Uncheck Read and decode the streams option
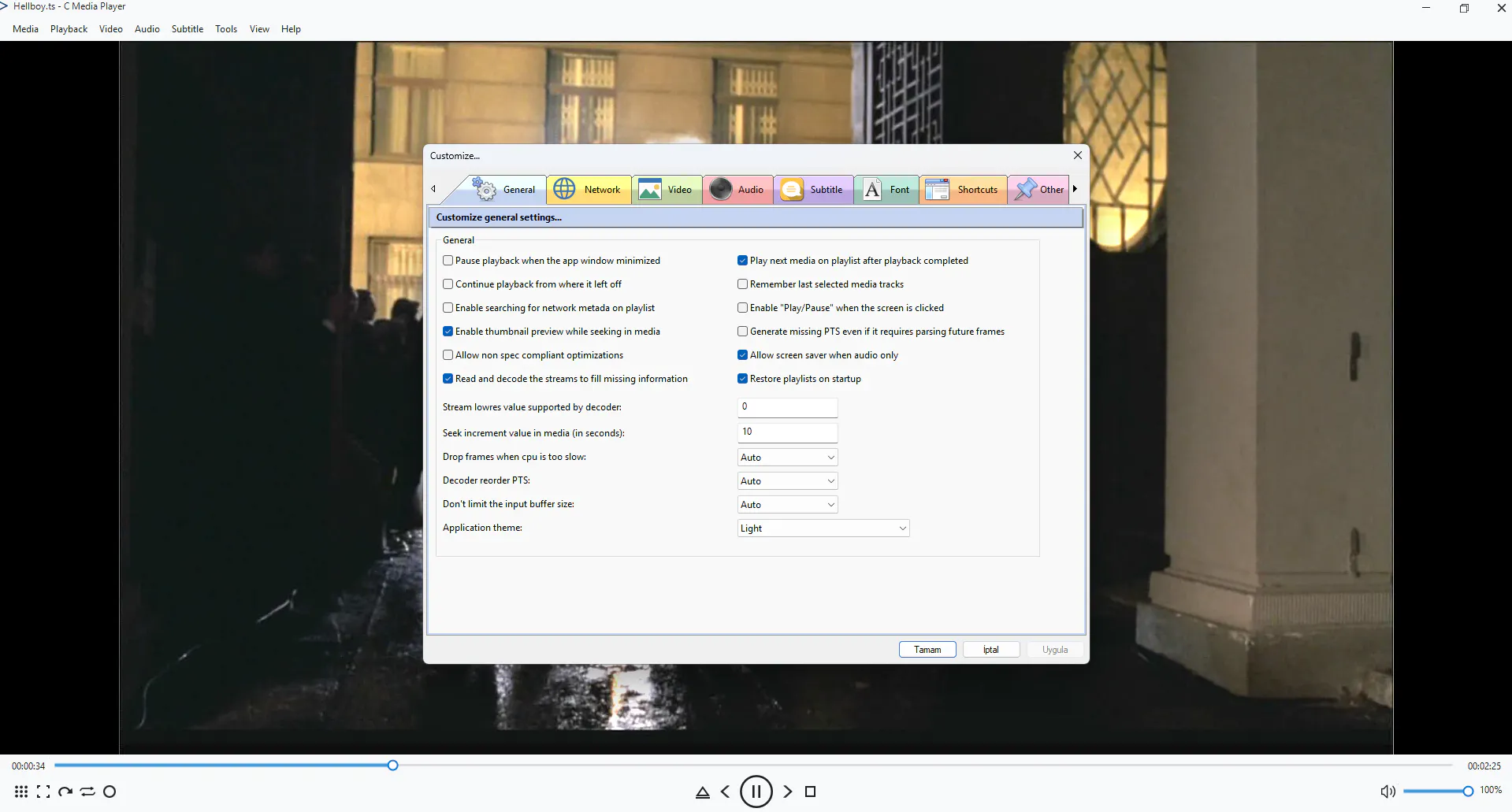Viewport: 1512px width, 812px height. point(448,379)
